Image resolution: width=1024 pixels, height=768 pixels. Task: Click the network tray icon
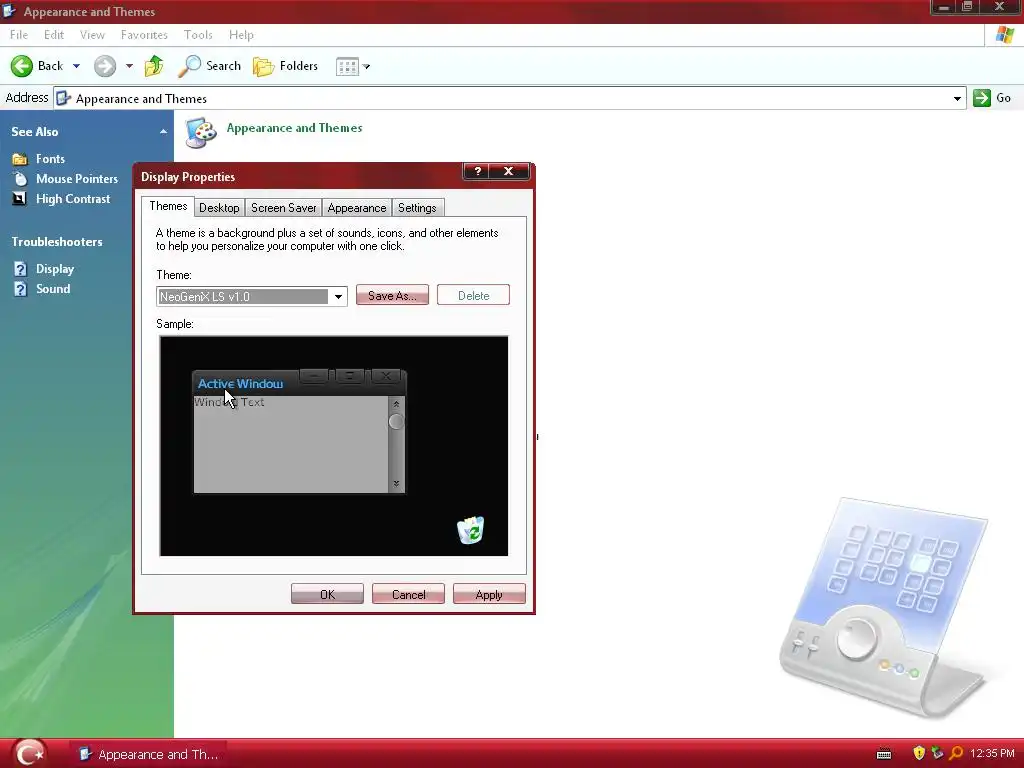tap(937, 754)
